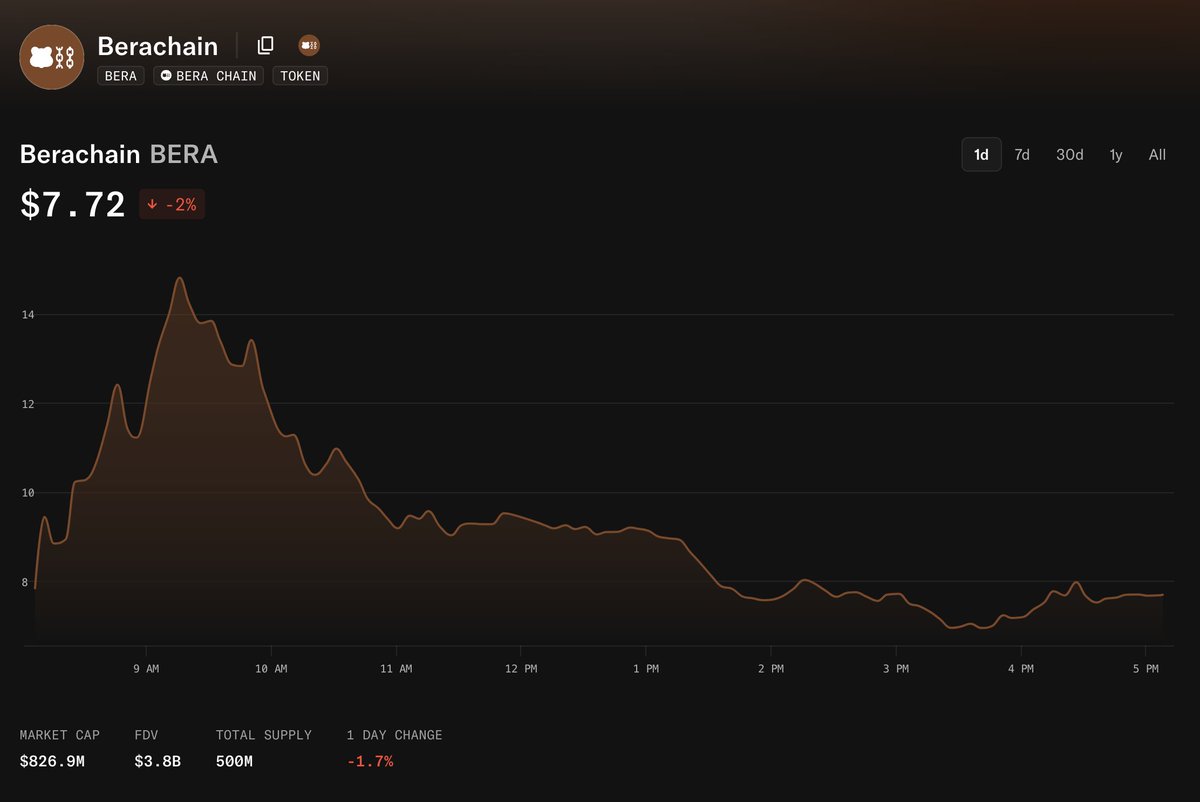Show the 1y price chart
1200x802 pixels.
1116,155
